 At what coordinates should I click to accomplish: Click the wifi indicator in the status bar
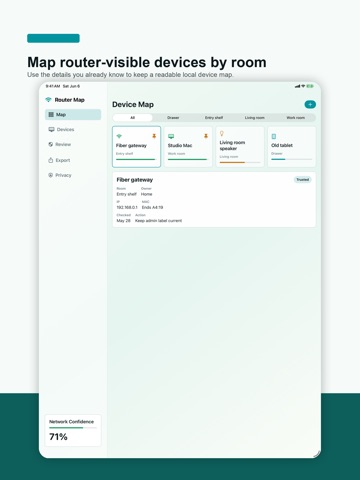(303, 86)
